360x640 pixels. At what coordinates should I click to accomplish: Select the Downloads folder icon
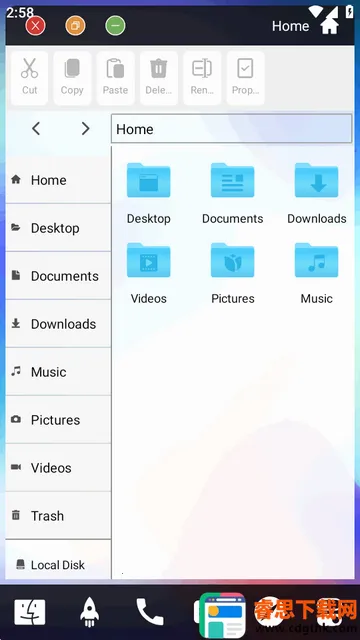click(317, 180)
